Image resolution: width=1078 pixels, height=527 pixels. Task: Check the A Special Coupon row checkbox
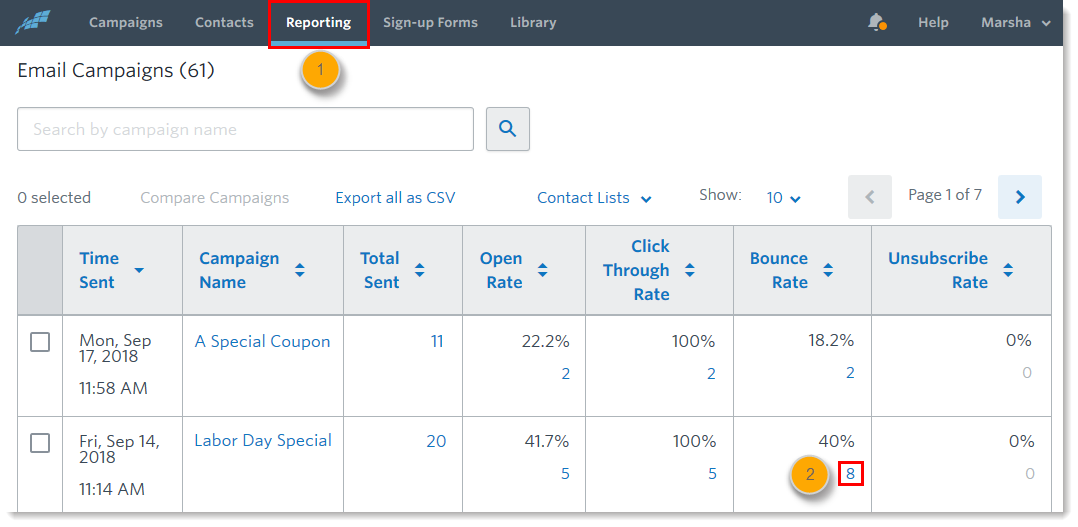pos(40,341)
